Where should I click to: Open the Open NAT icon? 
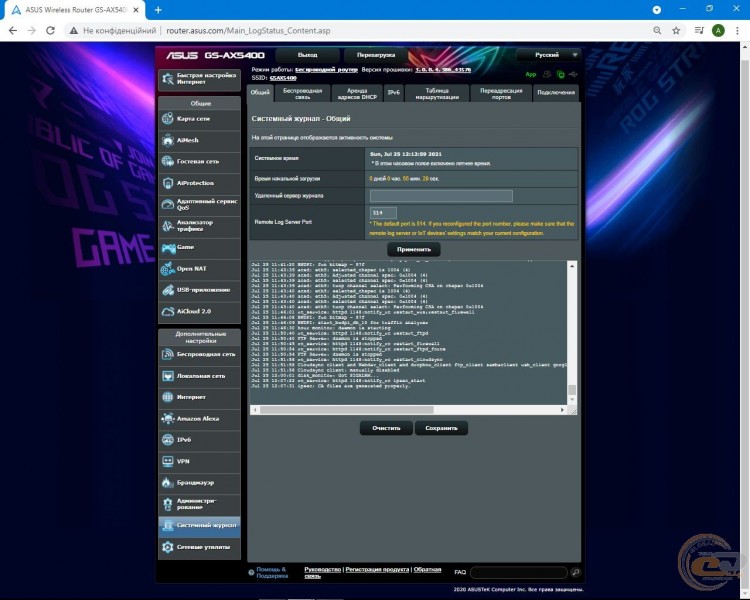[167, 268]
